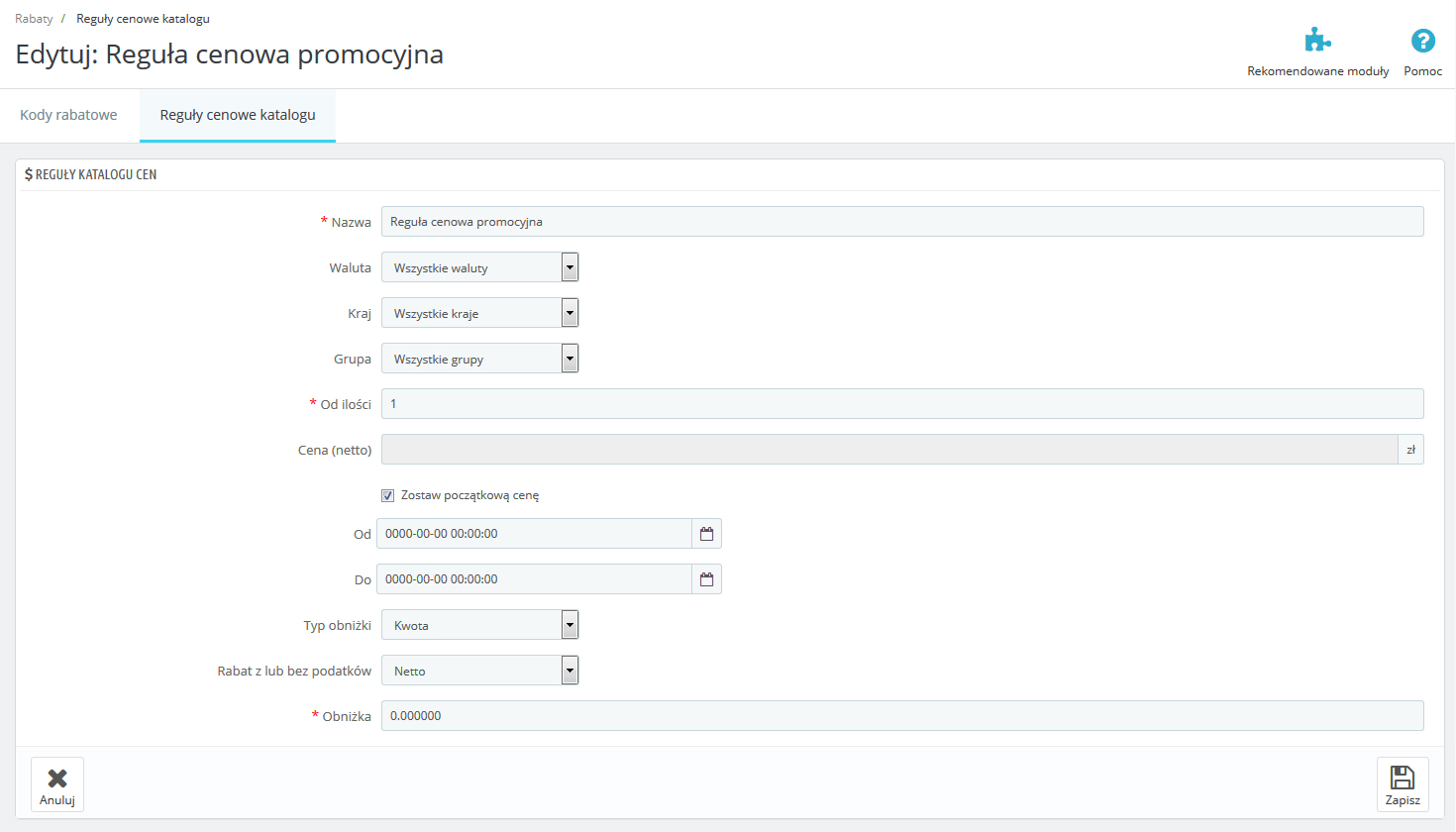
Task: Open the Typ obniżki dropdown
Action: (x=479, y=625)
